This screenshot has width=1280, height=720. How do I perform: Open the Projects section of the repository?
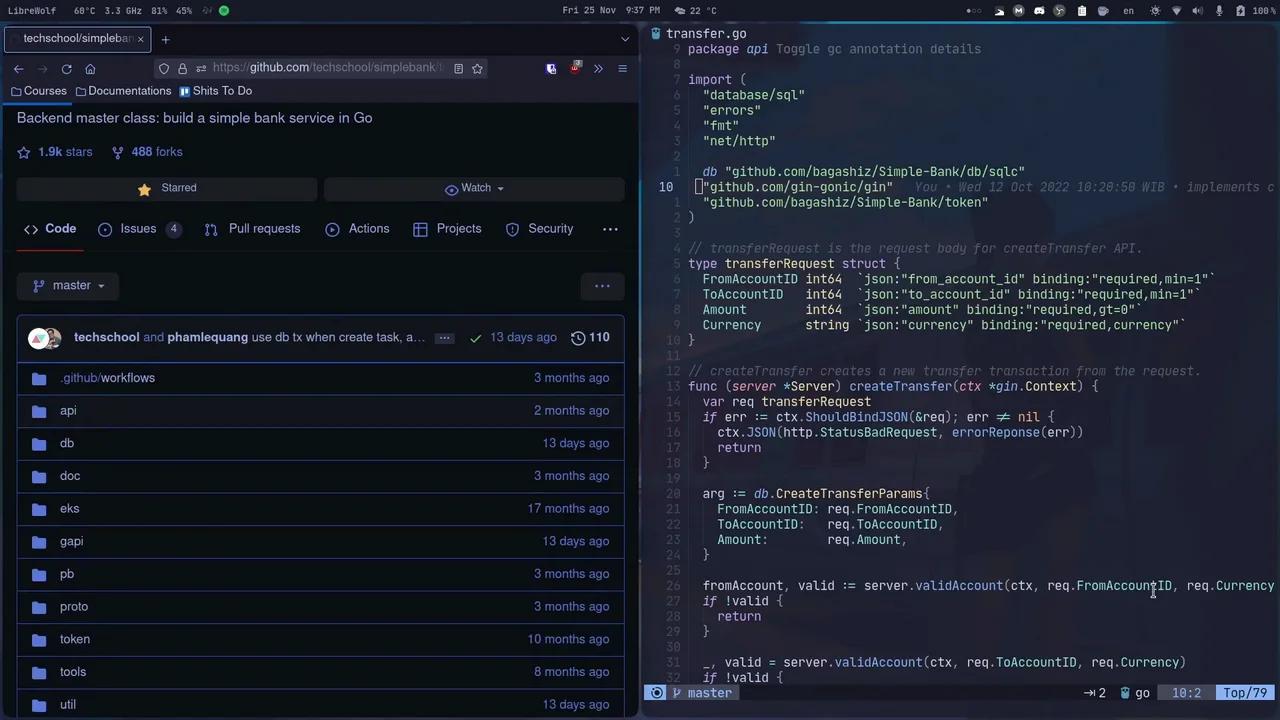[459, 228]
